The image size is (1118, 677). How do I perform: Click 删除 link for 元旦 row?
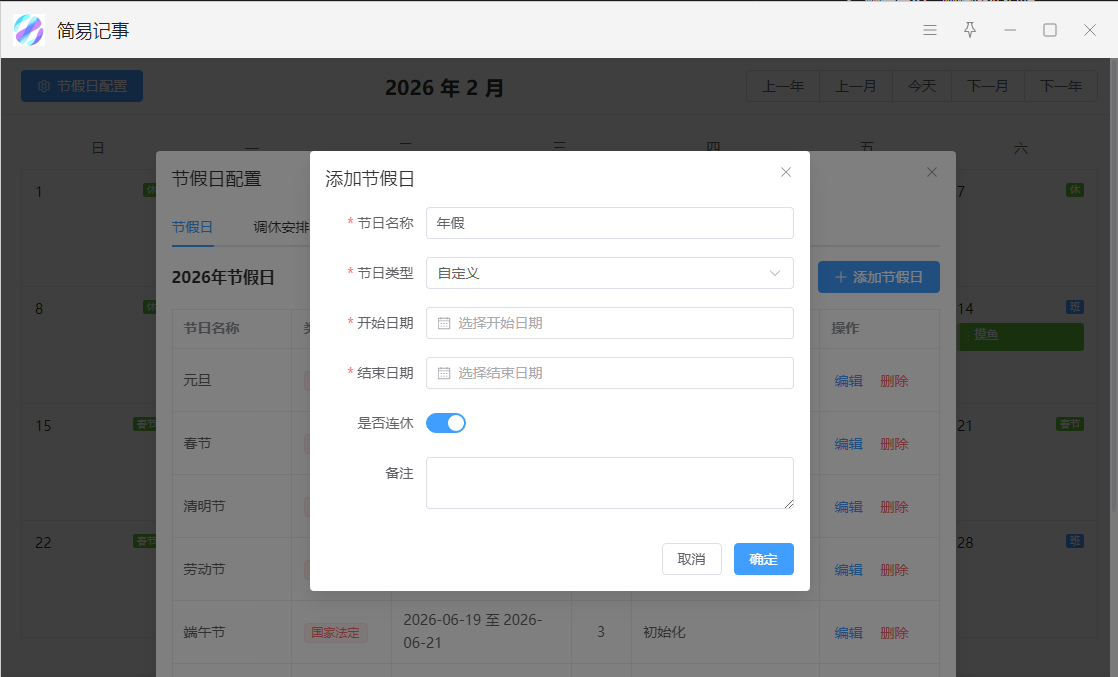(894, 381)
